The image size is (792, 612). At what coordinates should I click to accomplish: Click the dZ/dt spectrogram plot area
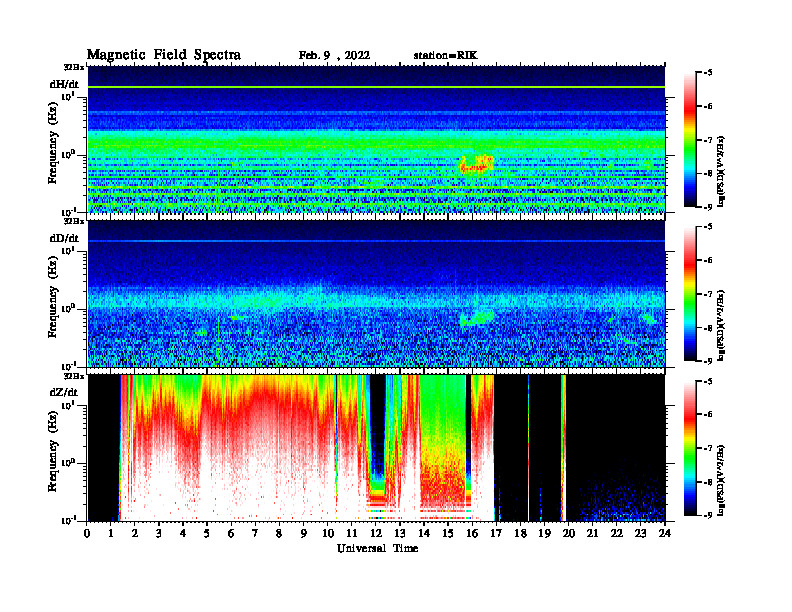376,448
